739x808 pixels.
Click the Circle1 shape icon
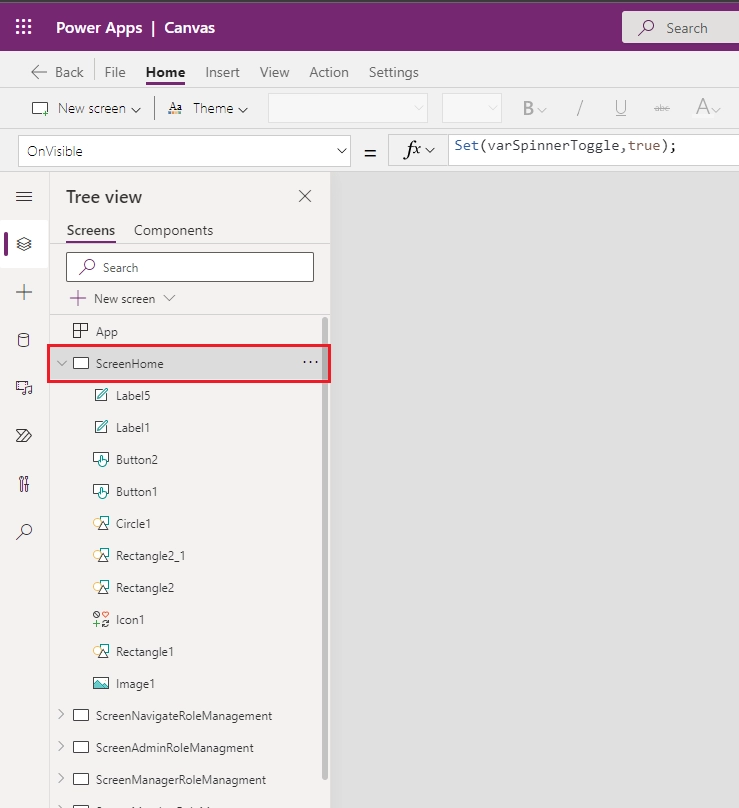(101, 524)
